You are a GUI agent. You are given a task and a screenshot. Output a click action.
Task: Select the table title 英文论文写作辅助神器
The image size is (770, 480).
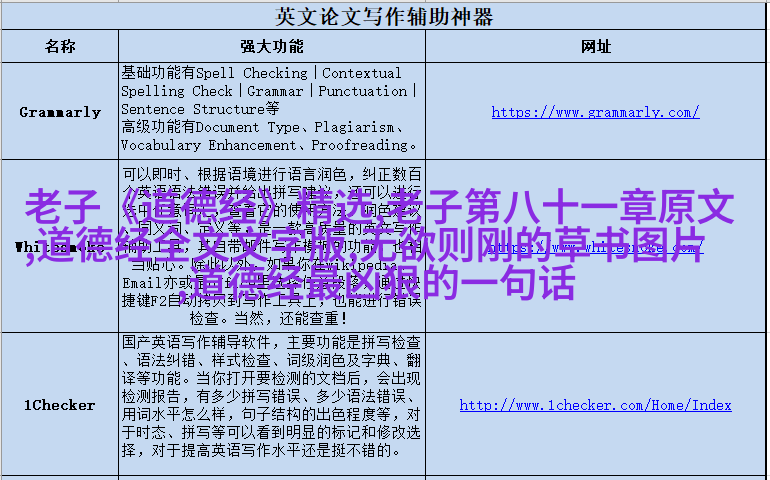click(x=384, y=17)
